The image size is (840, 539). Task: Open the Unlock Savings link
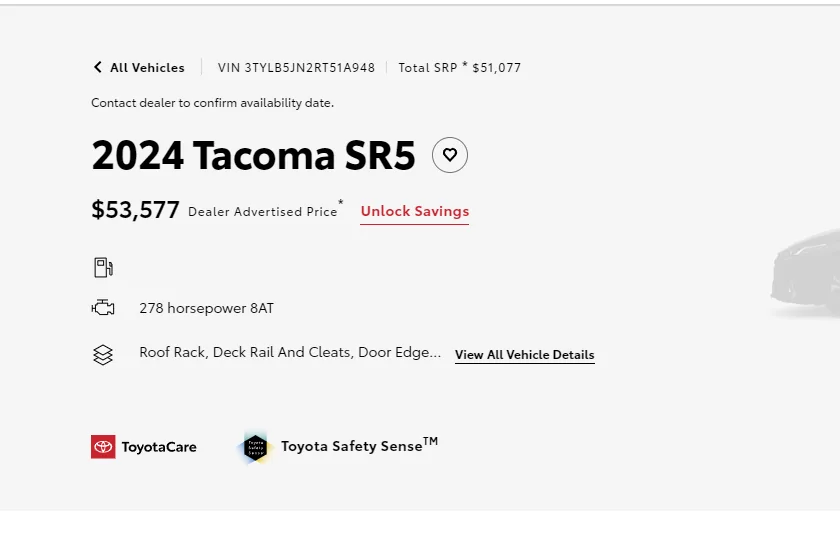[x=414, y=211]
